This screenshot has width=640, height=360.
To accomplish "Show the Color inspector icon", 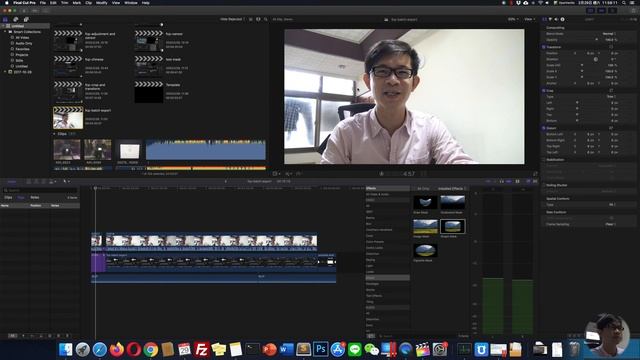I will point(550,19).
